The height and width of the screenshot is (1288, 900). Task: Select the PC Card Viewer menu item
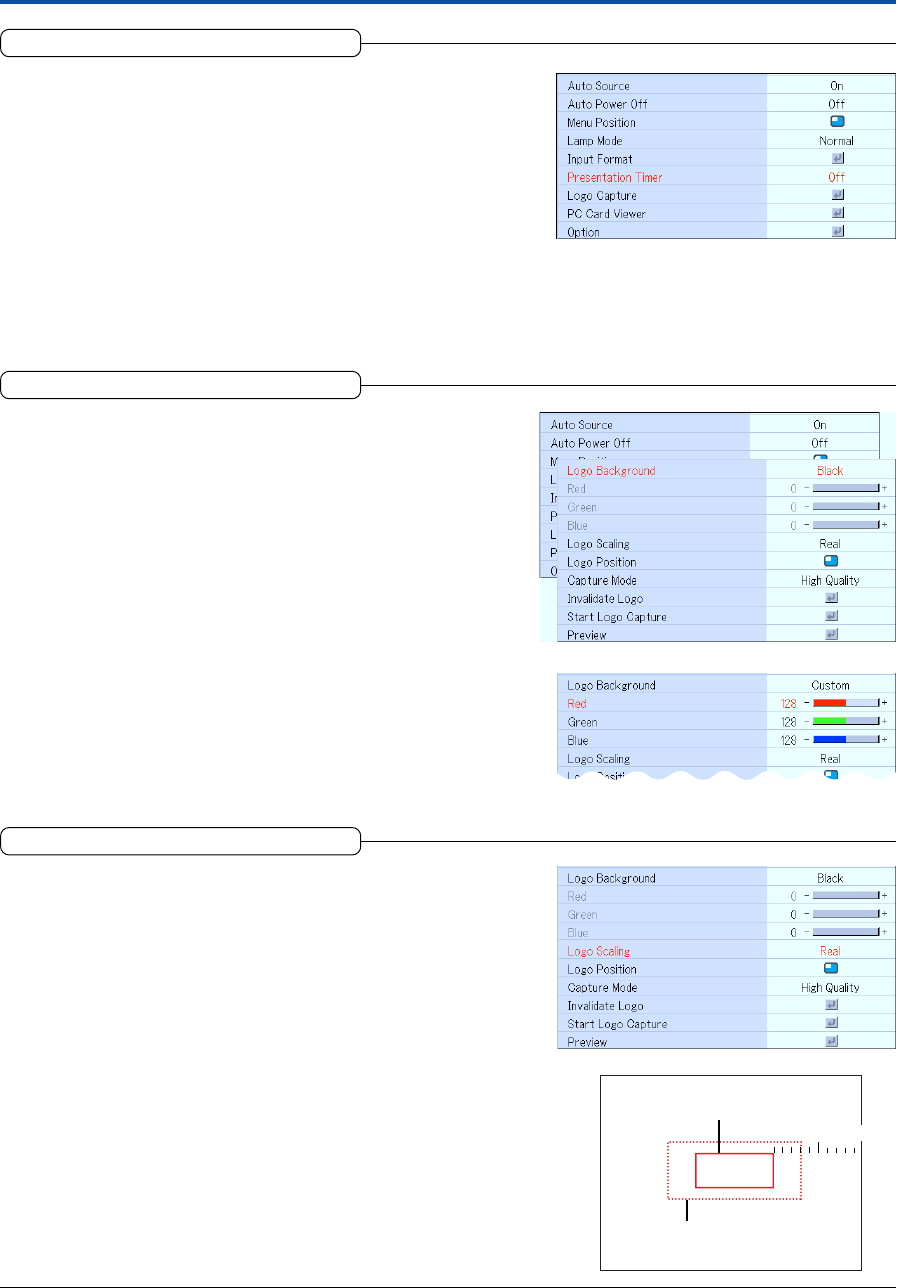point(606,213)
